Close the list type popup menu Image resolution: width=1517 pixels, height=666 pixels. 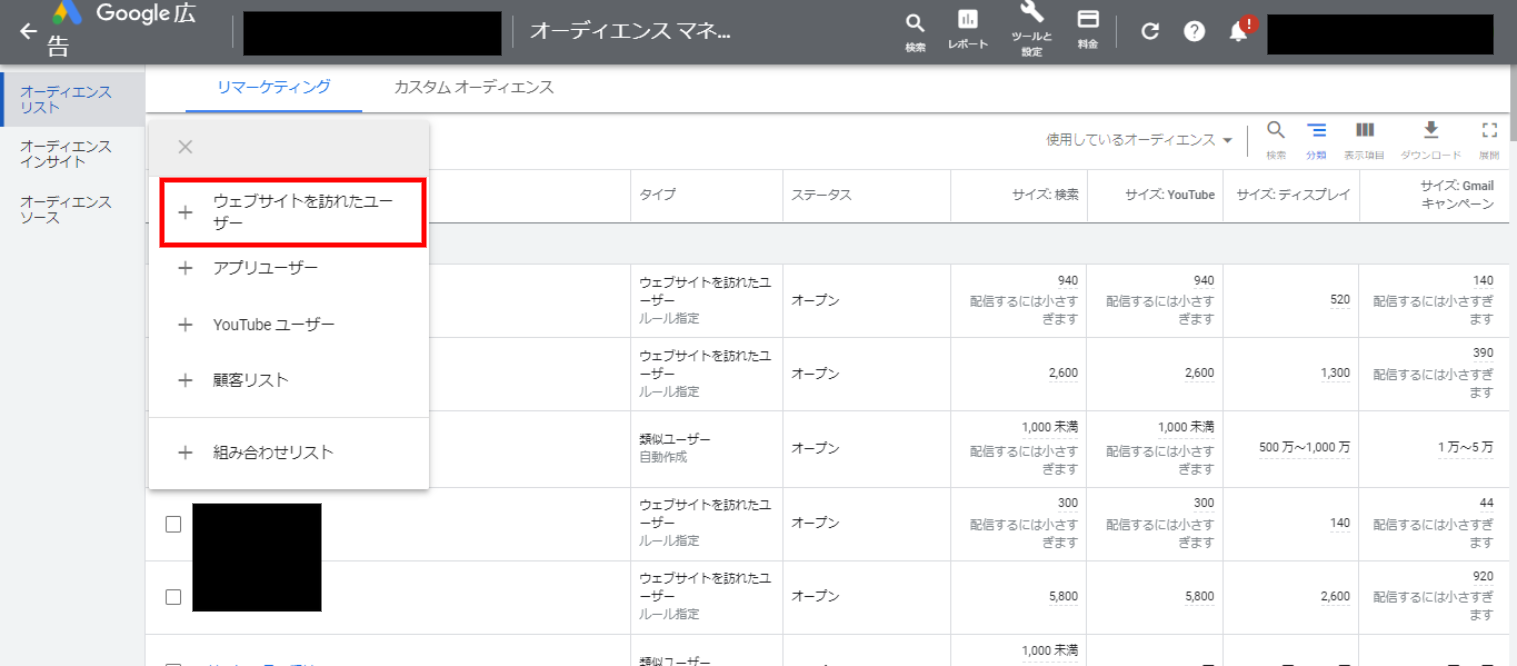(x=185, y=147)
